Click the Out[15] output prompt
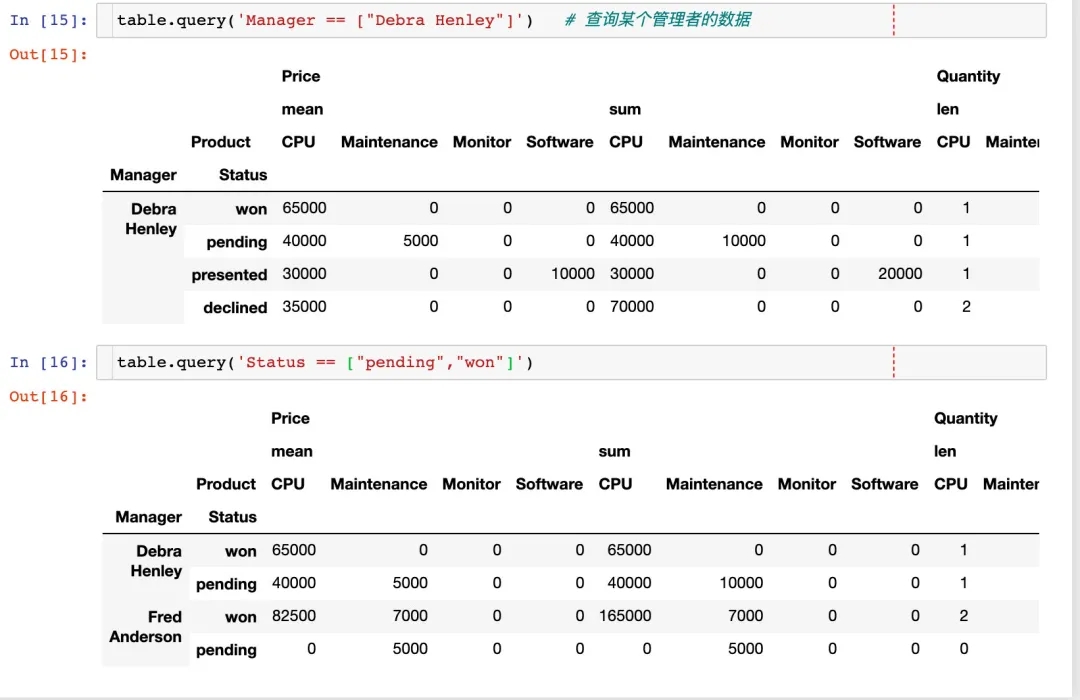This screenshot has width=1080, height=700. click(x=49, y=54)
